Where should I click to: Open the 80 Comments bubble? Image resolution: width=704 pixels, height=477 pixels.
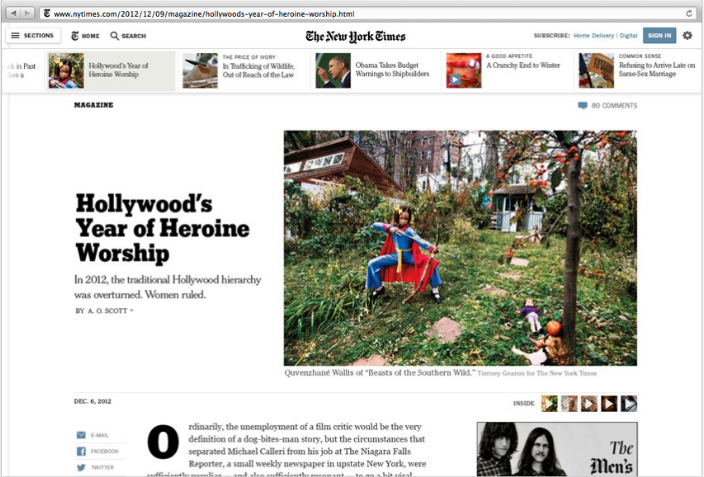582,106
